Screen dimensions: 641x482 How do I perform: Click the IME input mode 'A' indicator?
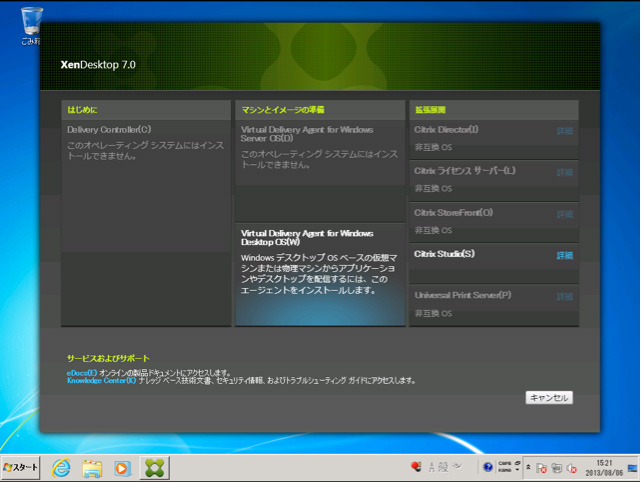431,466
